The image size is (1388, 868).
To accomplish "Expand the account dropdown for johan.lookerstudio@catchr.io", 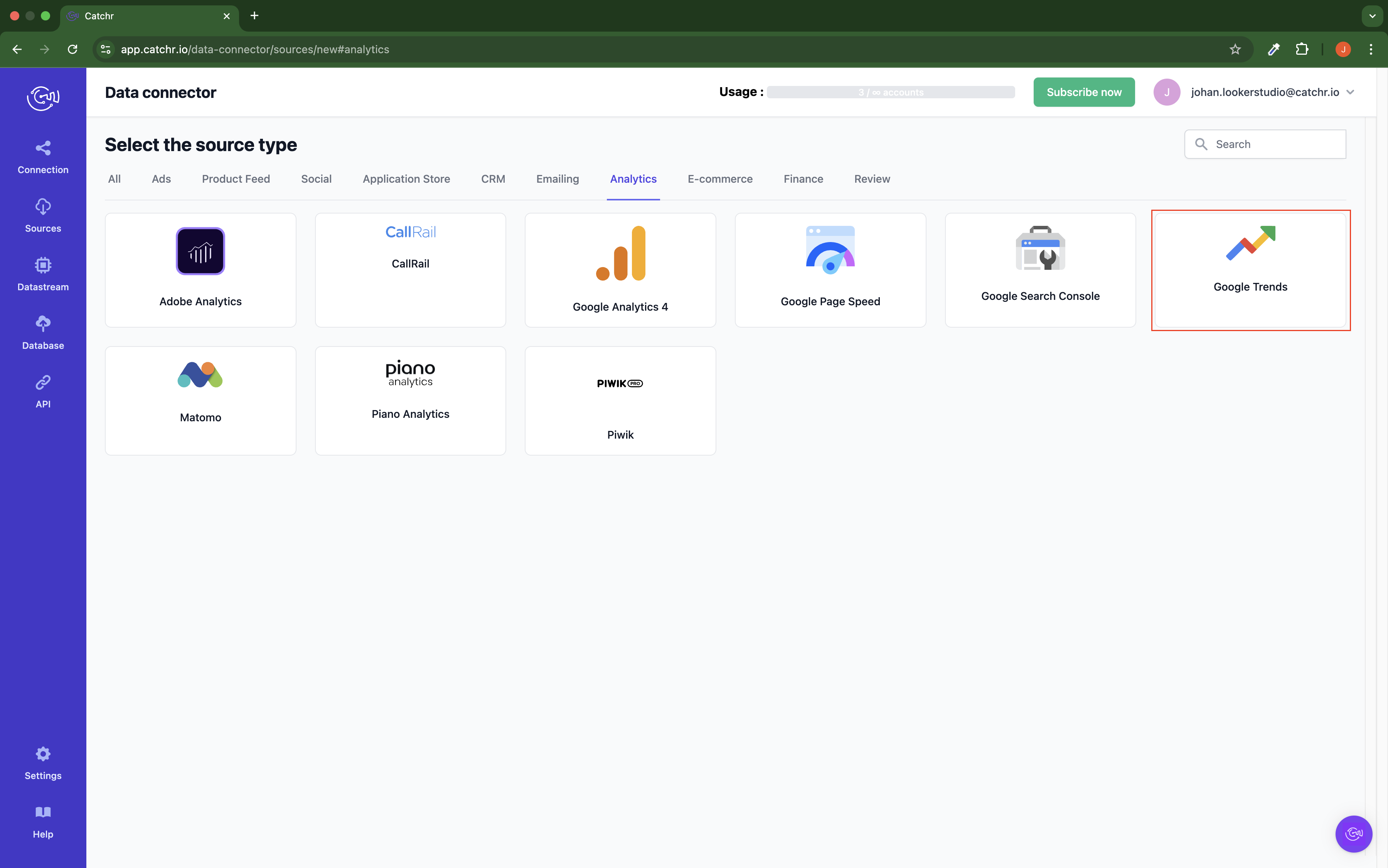I will point(1350,93).
